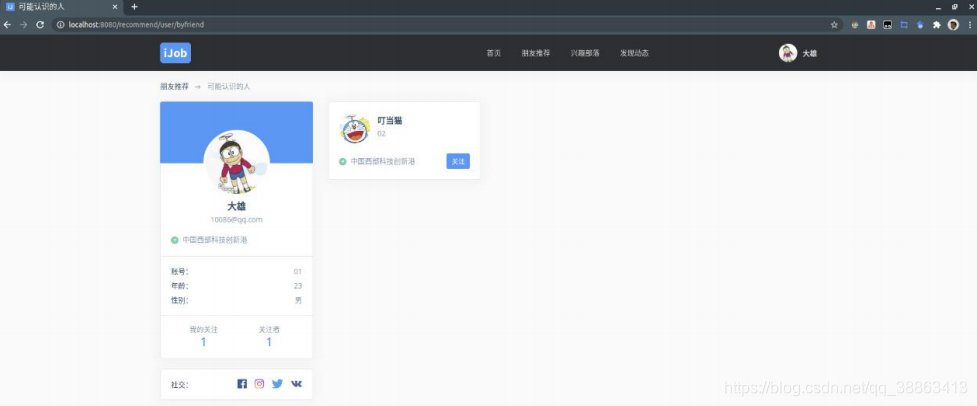977x406 pixels.
Task: Open 兴趣部落 in the navbar
Action: 585,53
